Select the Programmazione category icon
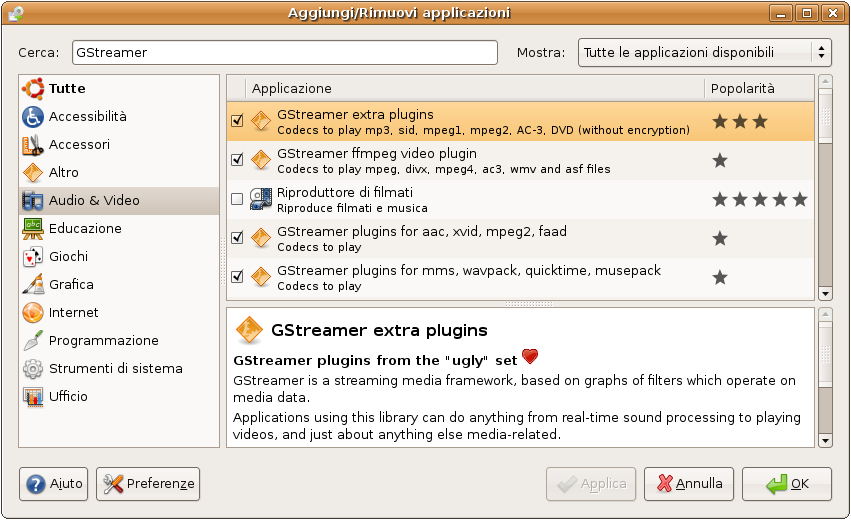Viewport: 851px width, 520px height. click(x=32, y=341)
